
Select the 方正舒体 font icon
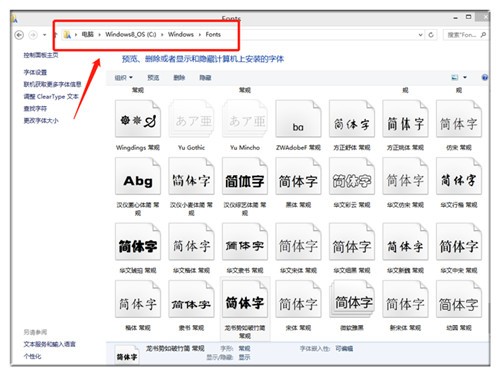(x=352, y=119)
